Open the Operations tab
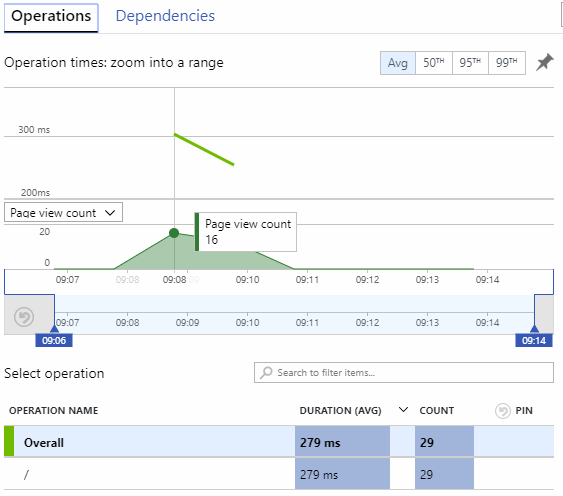This screenshot has height=496, width=563. pos(51,17)
